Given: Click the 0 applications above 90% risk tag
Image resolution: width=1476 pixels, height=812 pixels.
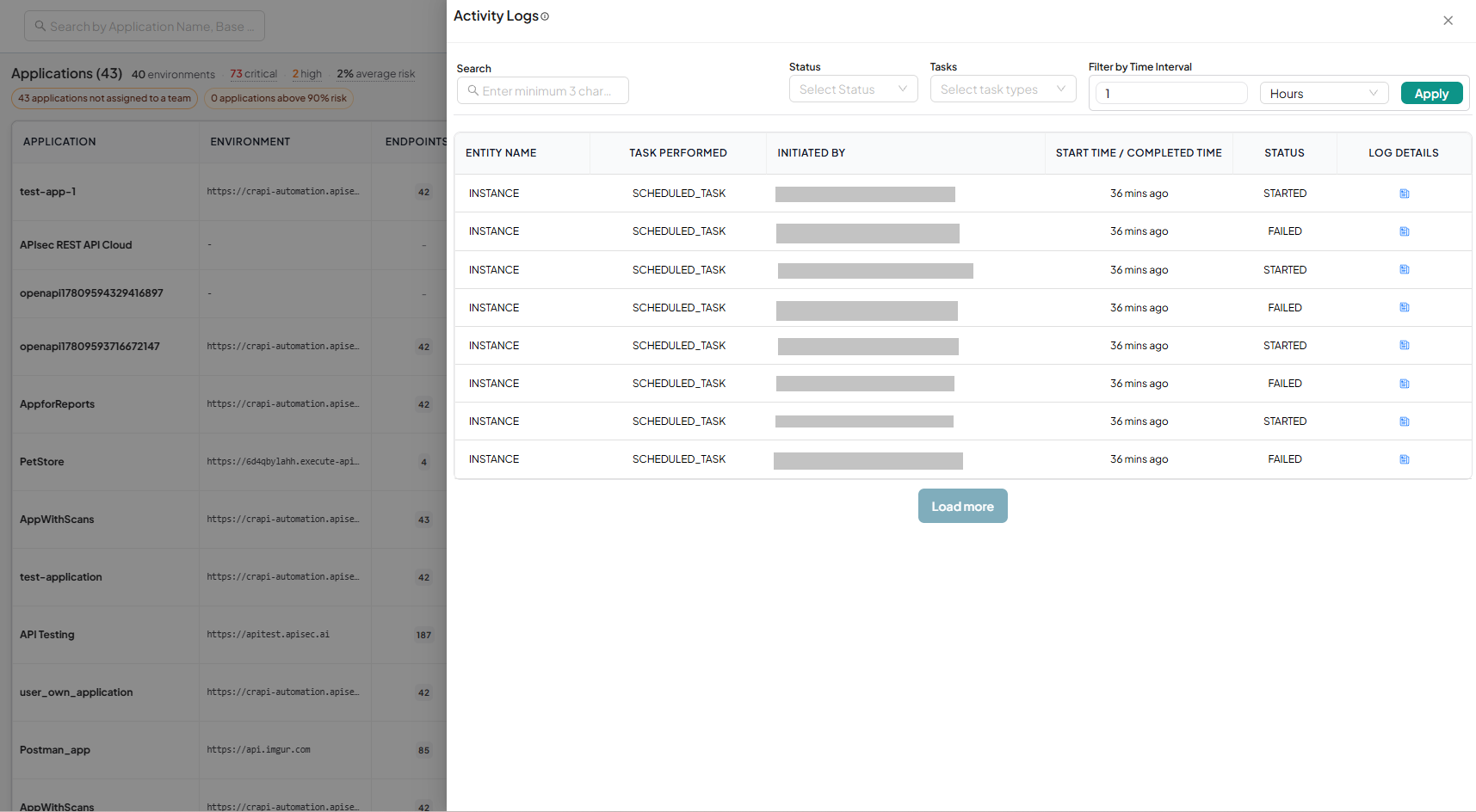Looking at the screenshot, I should pos(279,98).
